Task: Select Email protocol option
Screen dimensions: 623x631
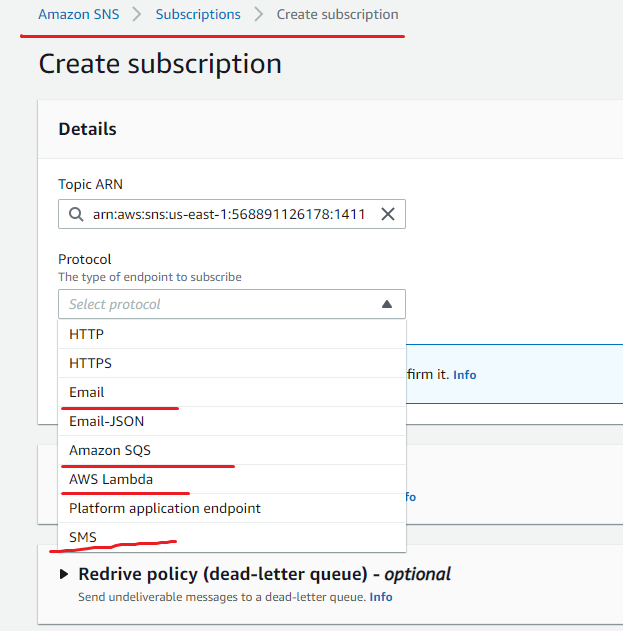Action: (x=232, y=392)
